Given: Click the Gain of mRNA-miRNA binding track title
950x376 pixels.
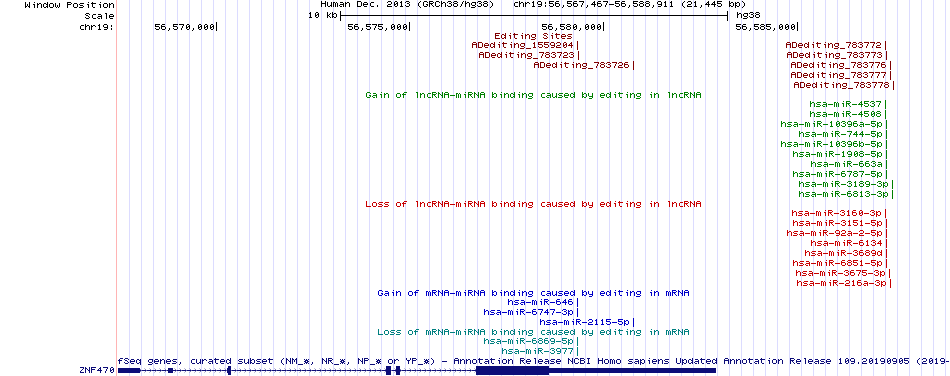Looking at the screenshot, I should (533, 293).
